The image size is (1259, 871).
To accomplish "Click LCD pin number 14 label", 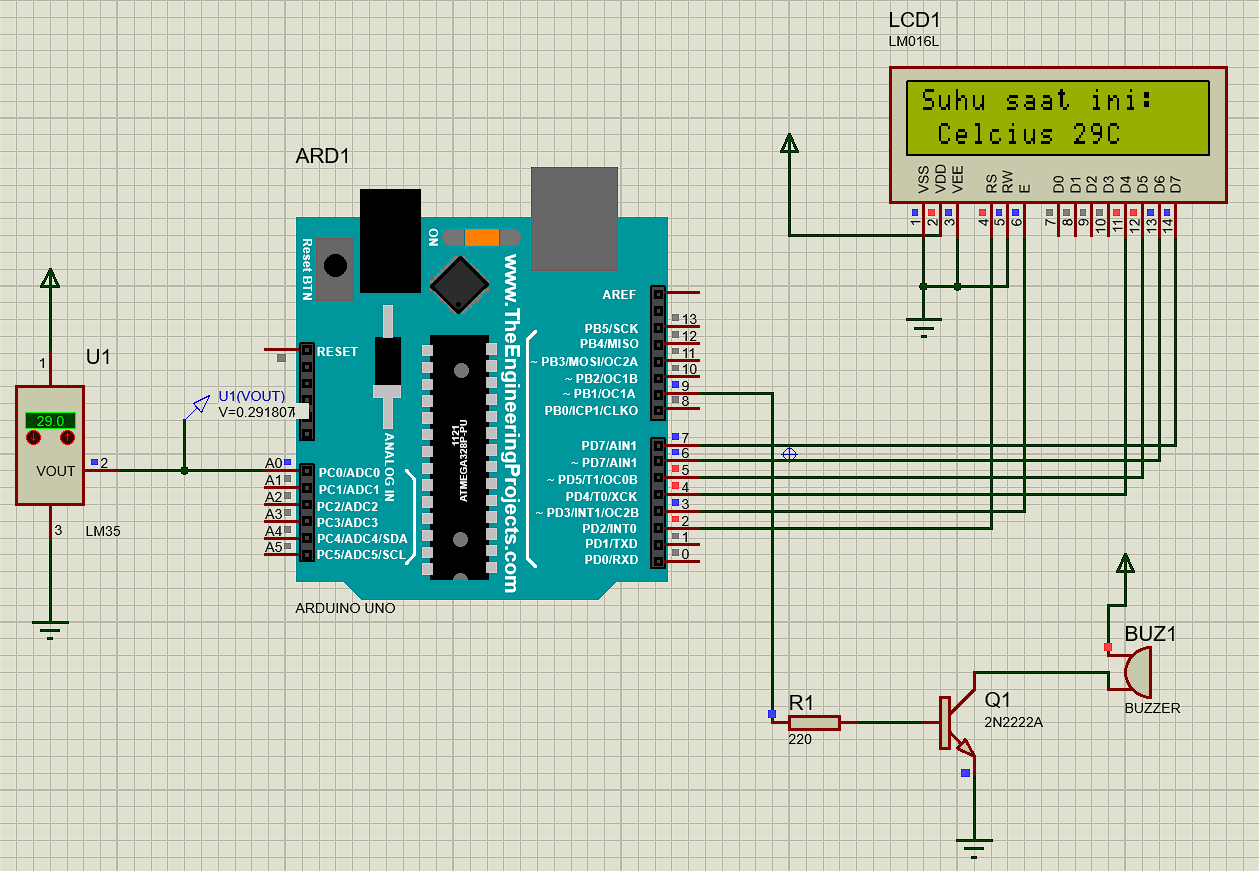I will (x=1168, y=225).
